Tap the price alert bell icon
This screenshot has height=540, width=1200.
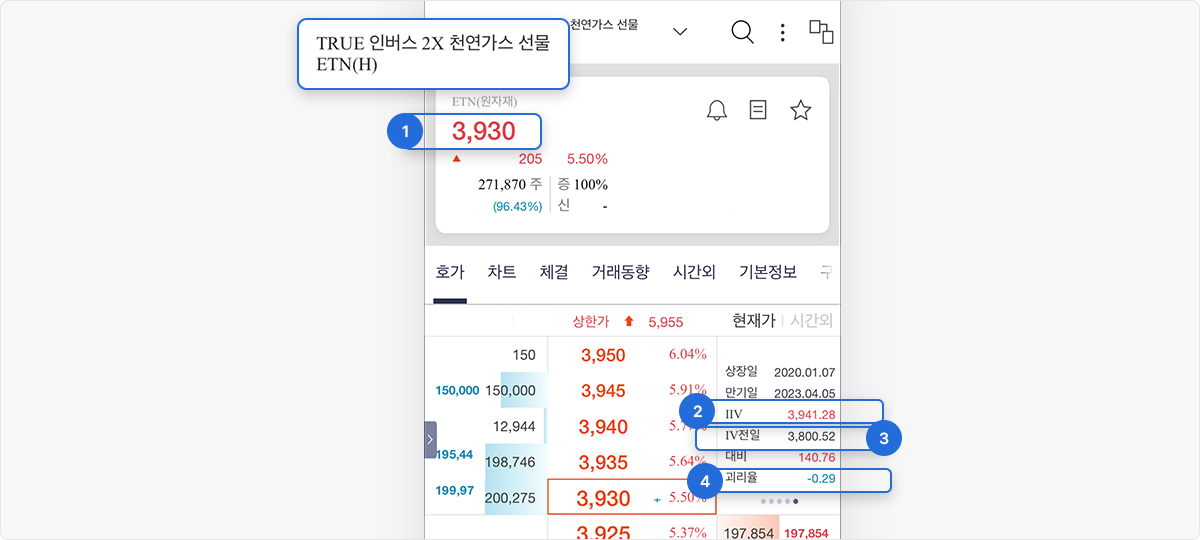point(717,111)
